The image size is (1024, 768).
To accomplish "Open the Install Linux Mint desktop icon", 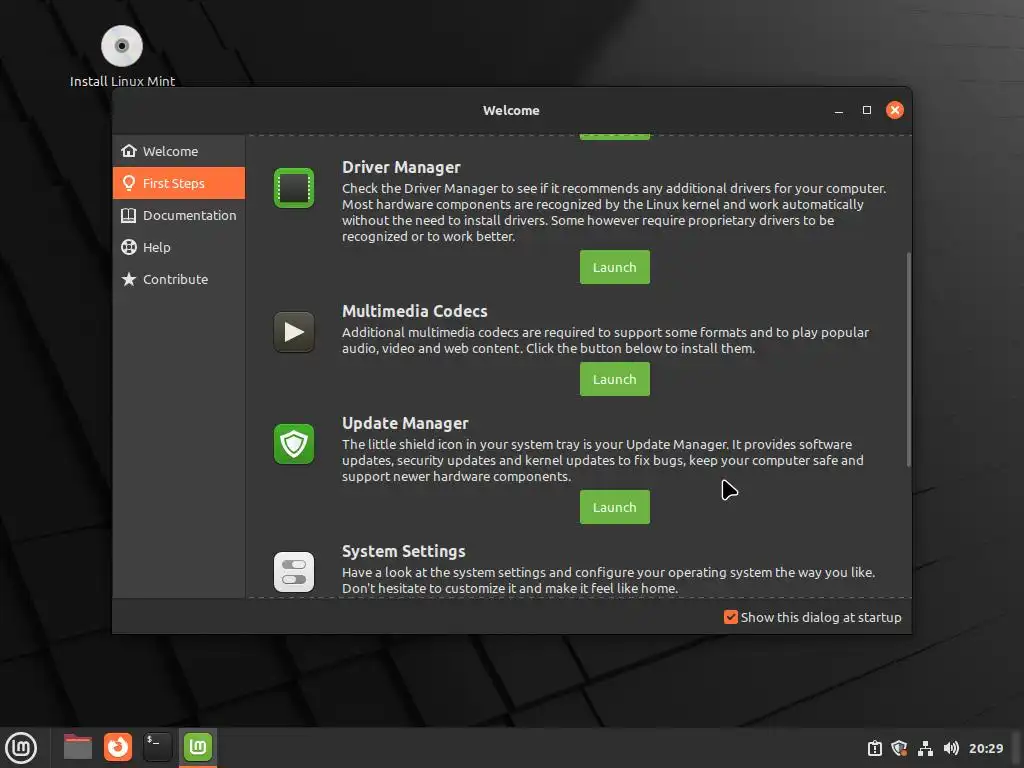I will click(x=122, y=57).
